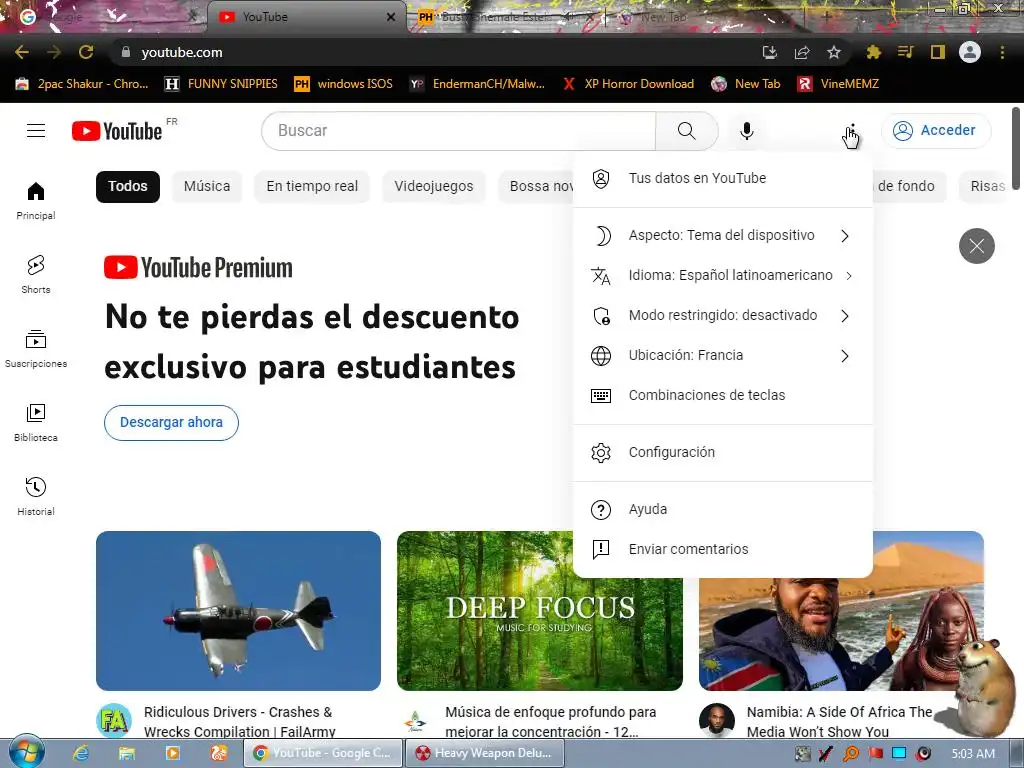The height and width of the screenshot is (768, 1024).
Task: Expand Aspecto: Tema del dispositivo submenu
Action: tap(722, 235)
